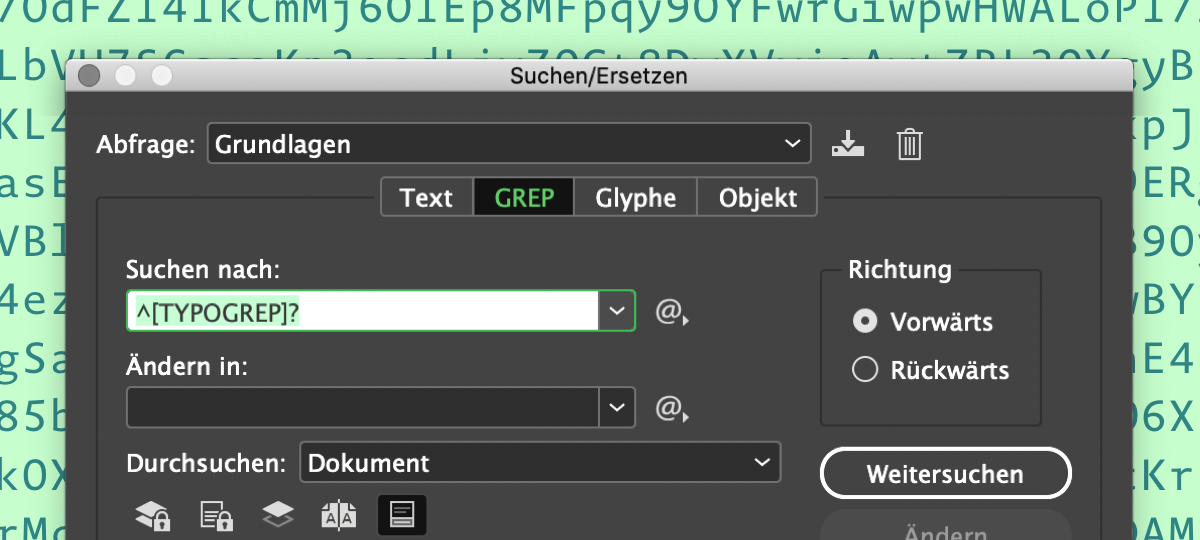Image resolution: width=1200 pixels, height=540 pixels.
Task: Click the Ändern button
Action: [945, 527]
